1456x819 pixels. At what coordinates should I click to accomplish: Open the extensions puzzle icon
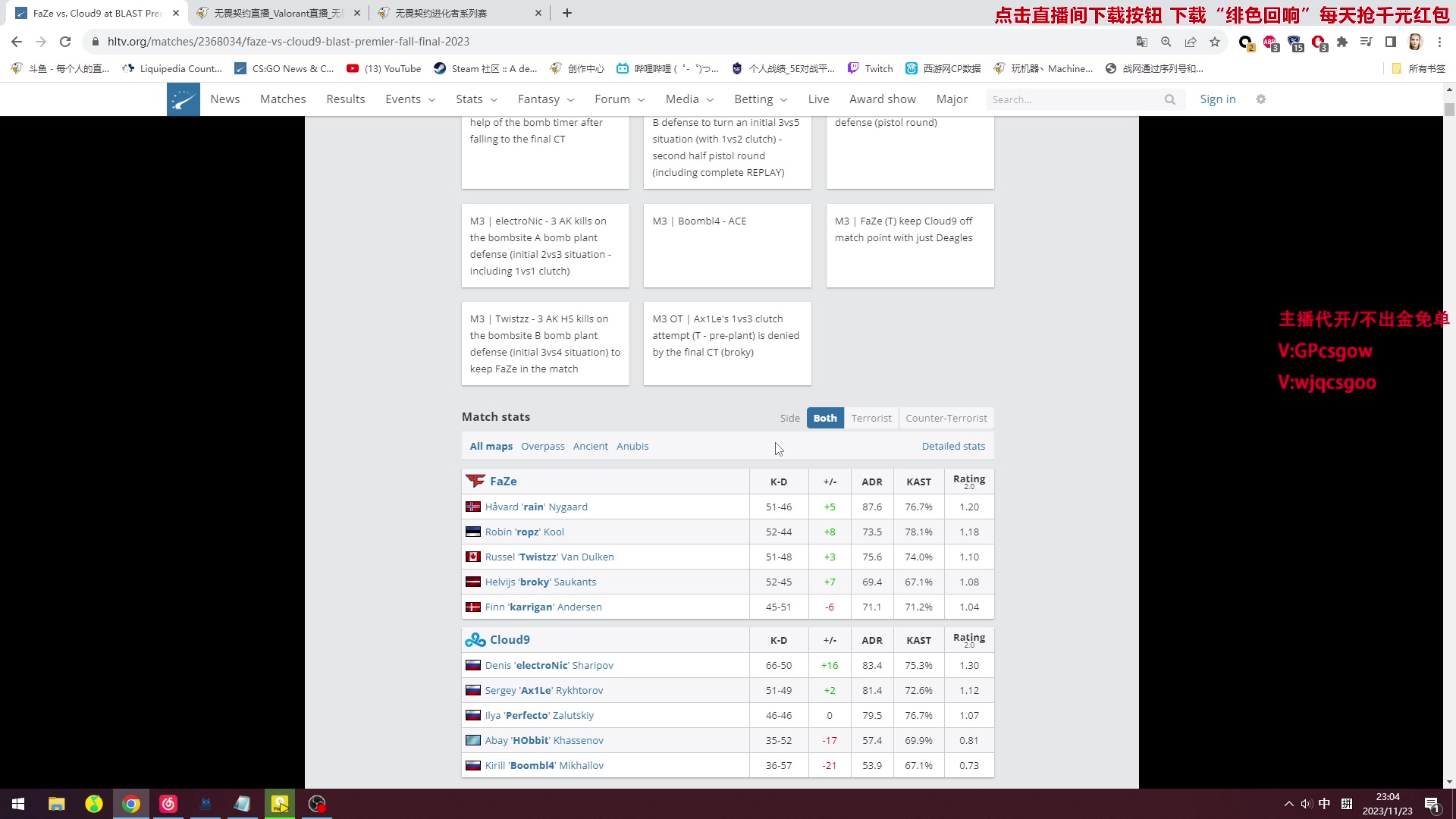1342,42
